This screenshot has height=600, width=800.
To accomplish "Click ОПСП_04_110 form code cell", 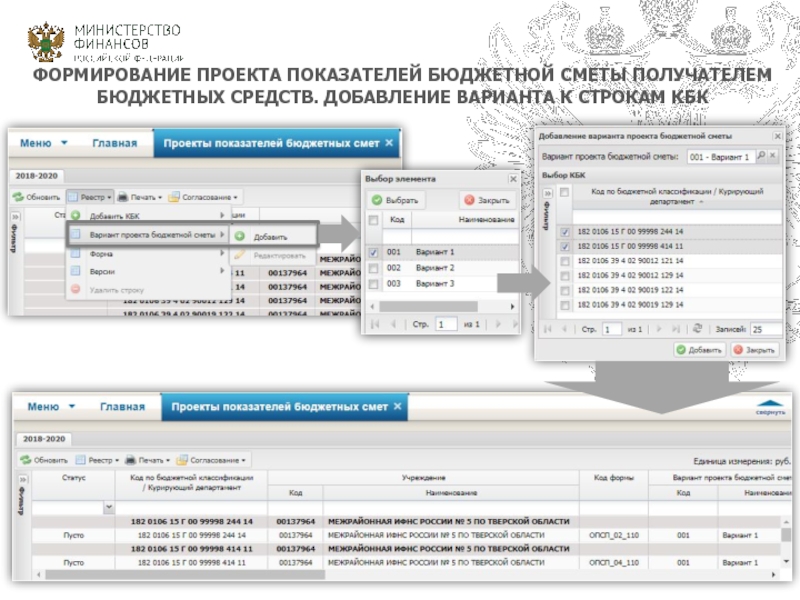I will point(614,562).
